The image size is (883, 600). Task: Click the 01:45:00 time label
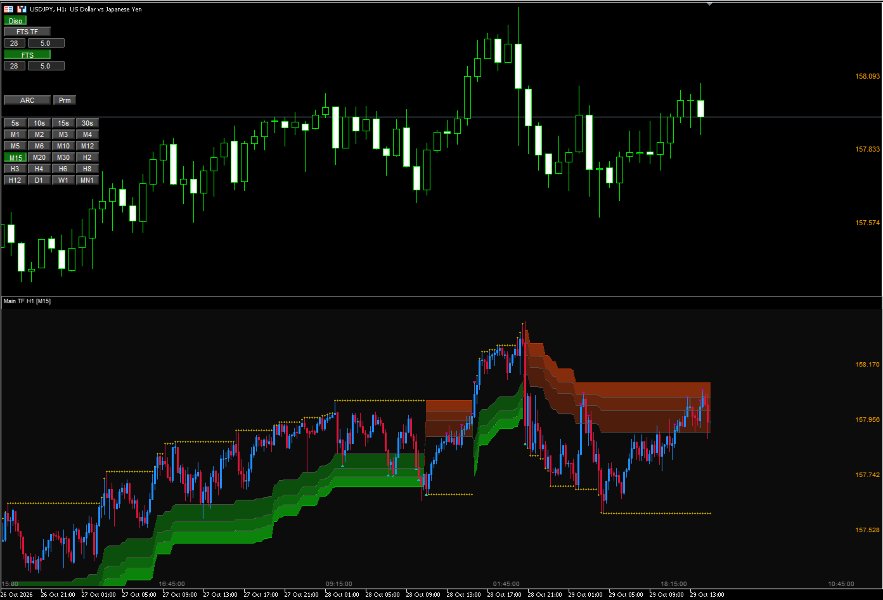(506, 584)
